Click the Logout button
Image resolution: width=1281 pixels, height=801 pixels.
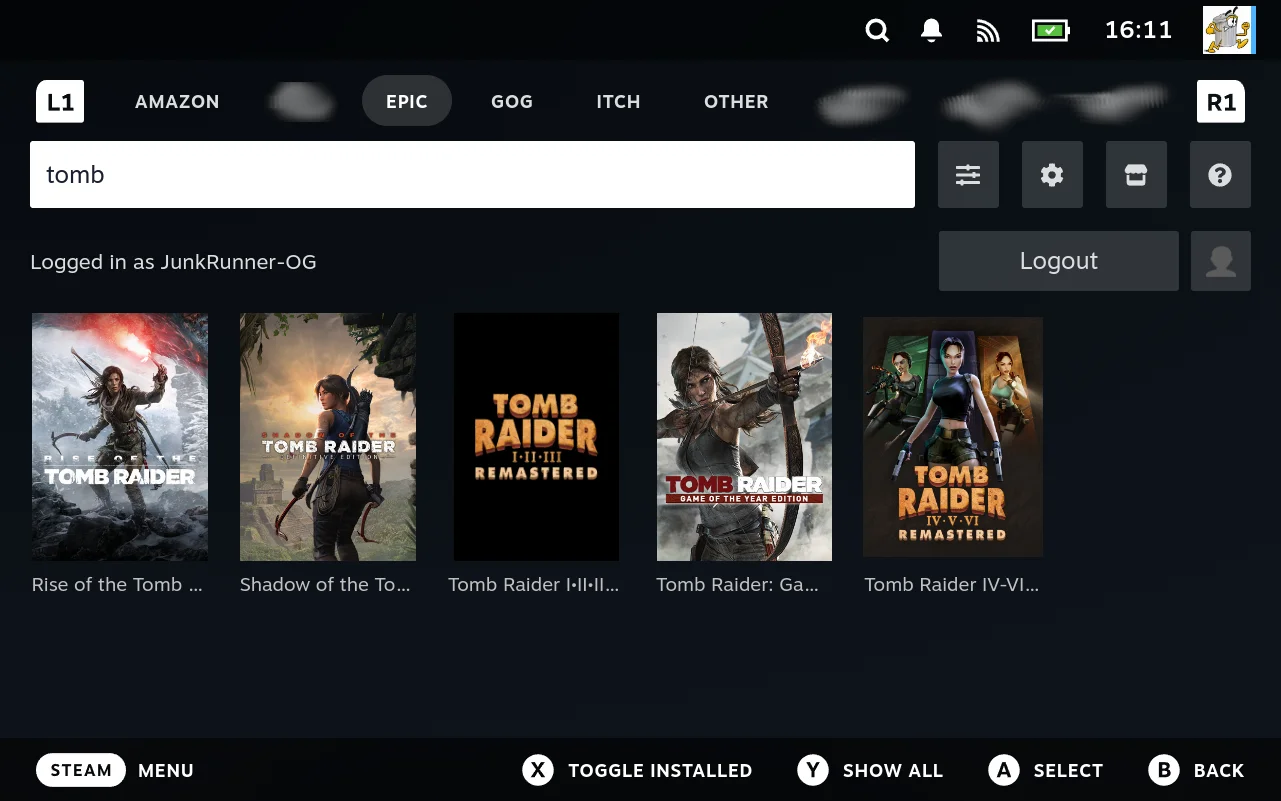(1059, 261)
